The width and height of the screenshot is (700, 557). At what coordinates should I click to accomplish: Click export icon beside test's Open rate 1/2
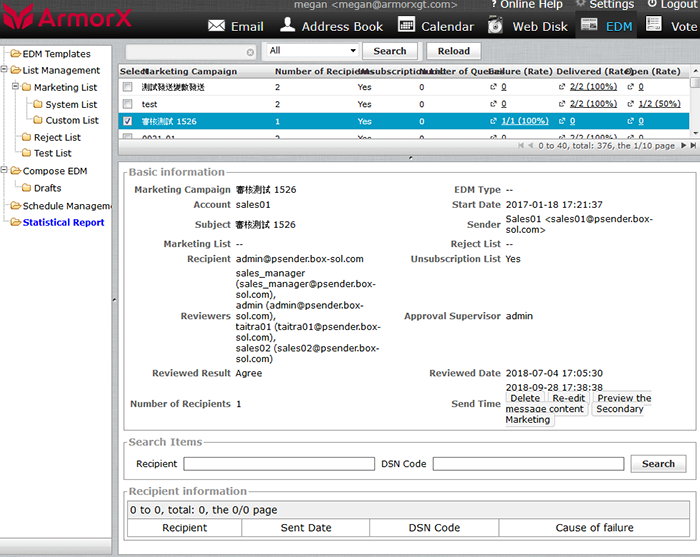coord(630,104)
